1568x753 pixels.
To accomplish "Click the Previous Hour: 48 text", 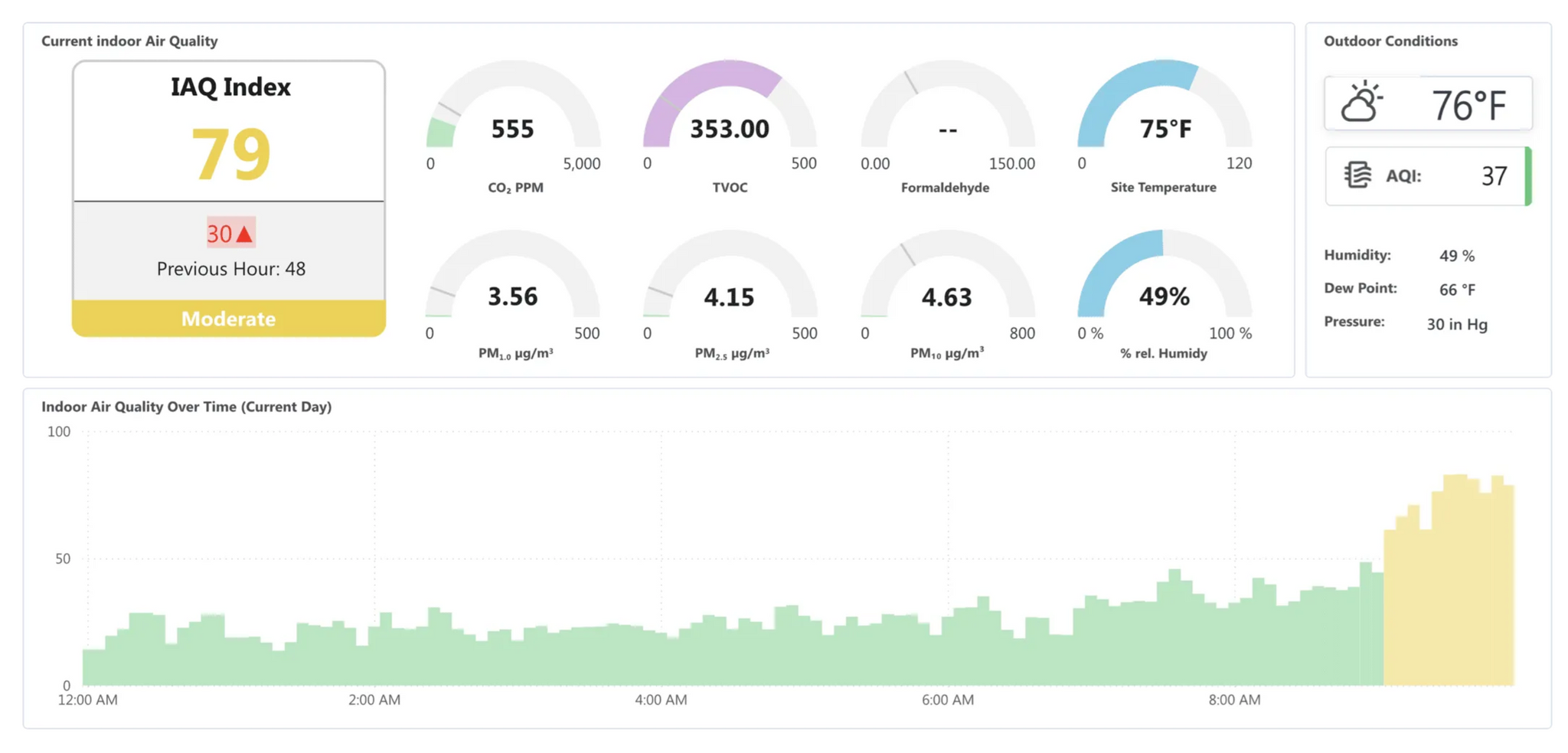I will (230, 269).
